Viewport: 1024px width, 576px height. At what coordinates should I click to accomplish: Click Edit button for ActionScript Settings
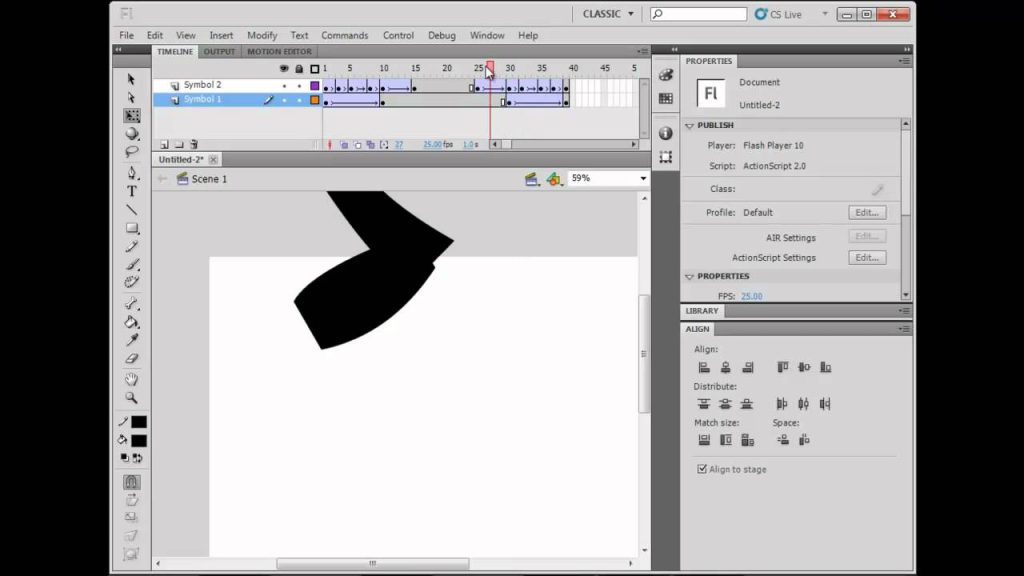tap(867, 258)
